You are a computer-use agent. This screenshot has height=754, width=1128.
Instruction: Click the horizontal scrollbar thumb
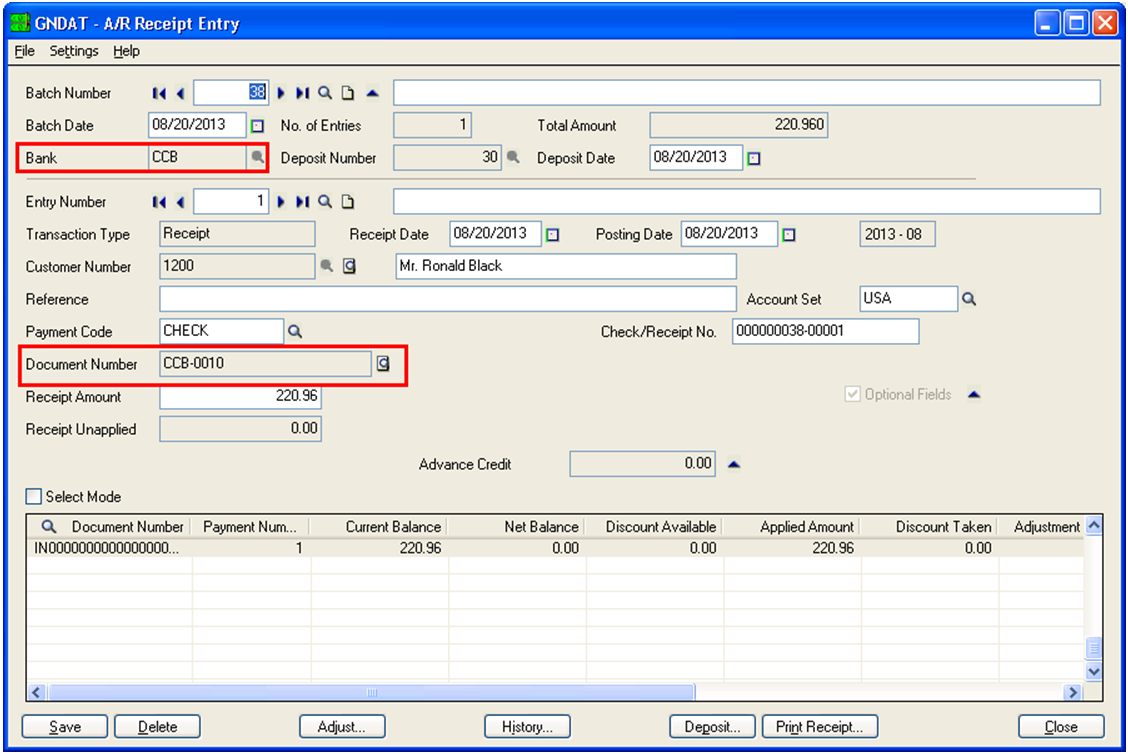pos(371,692)
